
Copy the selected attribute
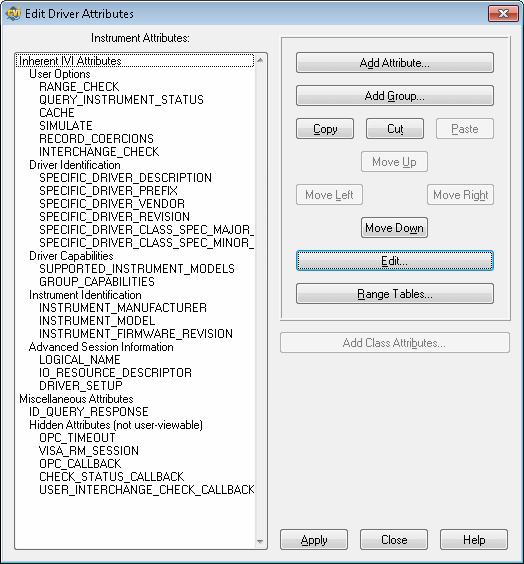[x=325, y=129]
